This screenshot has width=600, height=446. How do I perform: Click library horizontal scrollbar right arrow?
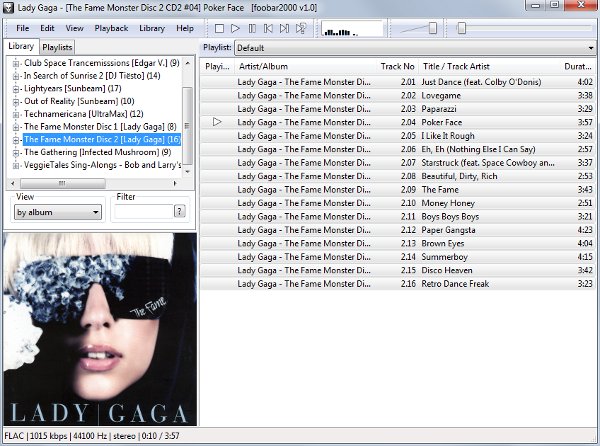175,184
